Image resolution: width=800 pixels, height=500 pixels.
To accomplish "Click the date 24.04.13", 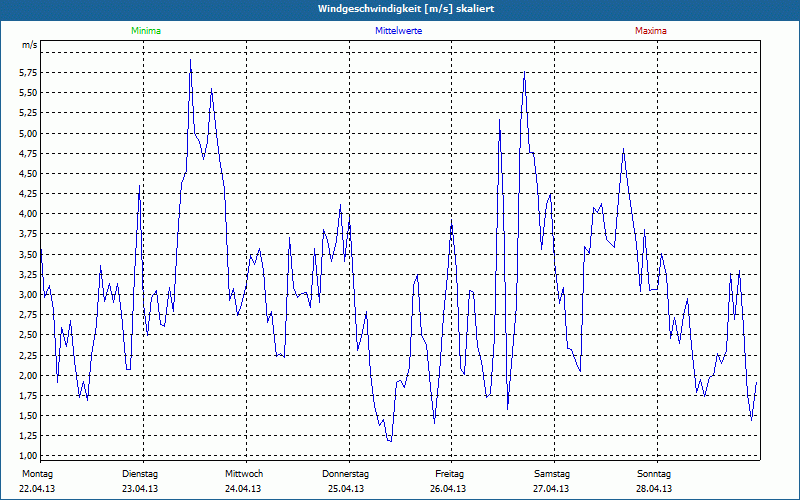I will click(x=243, y=489).
